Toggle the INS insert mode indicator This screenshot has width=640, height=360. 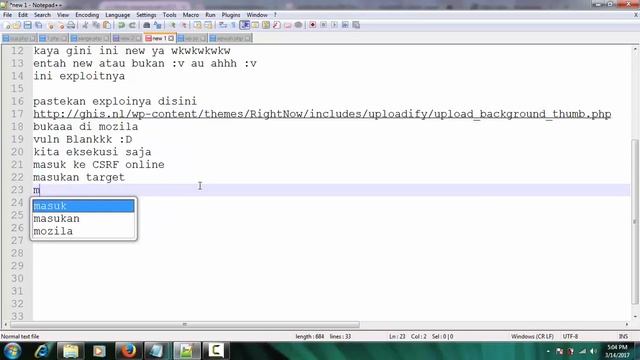623,336
